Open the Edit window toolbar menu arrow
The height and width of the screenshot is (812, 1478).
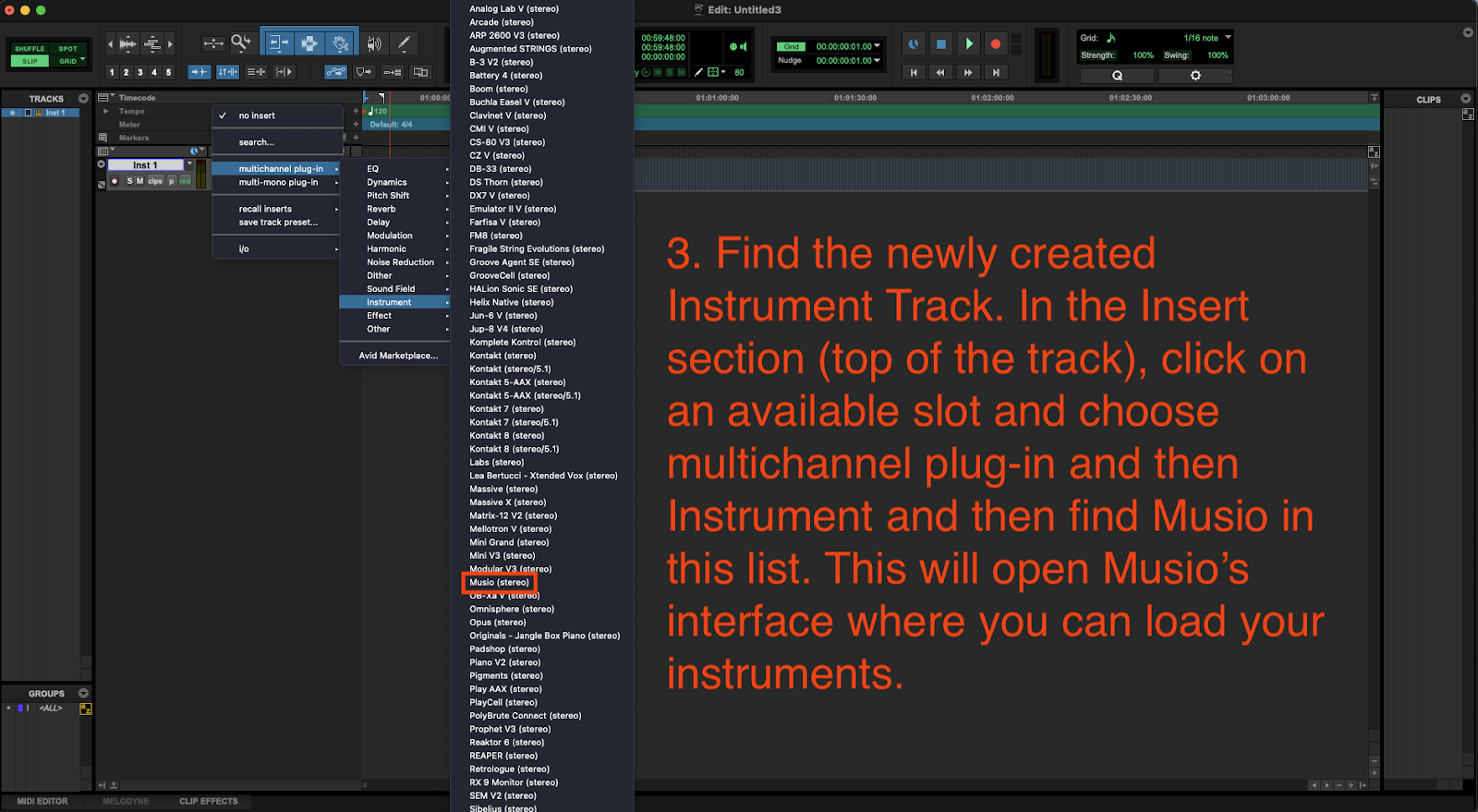pyautogui.click(x=1468, y=32)
